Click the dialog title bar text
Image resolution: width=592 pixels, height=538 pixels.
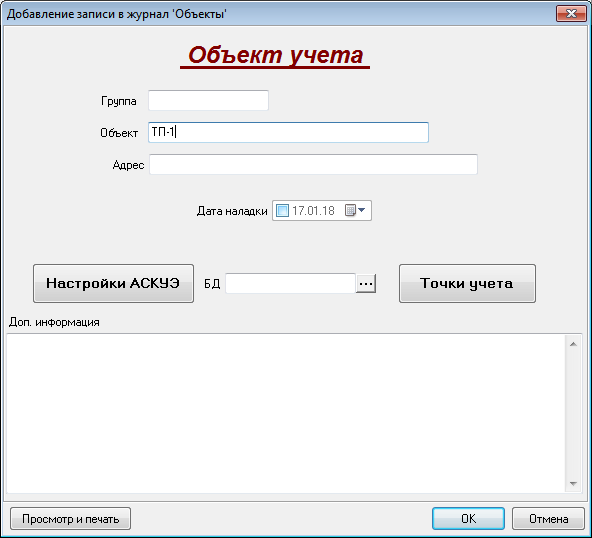click(x=117, y=14)
